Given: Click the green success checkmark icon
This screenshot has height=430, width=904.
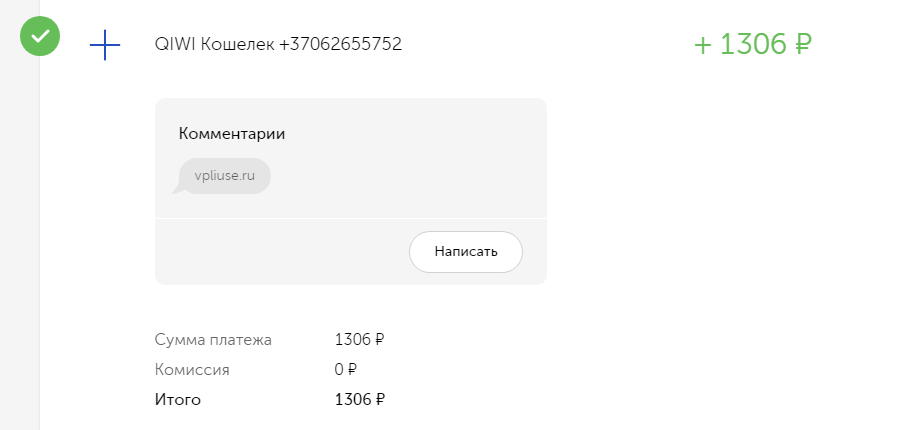Looking at the screenshot, I should click(40, 36).
